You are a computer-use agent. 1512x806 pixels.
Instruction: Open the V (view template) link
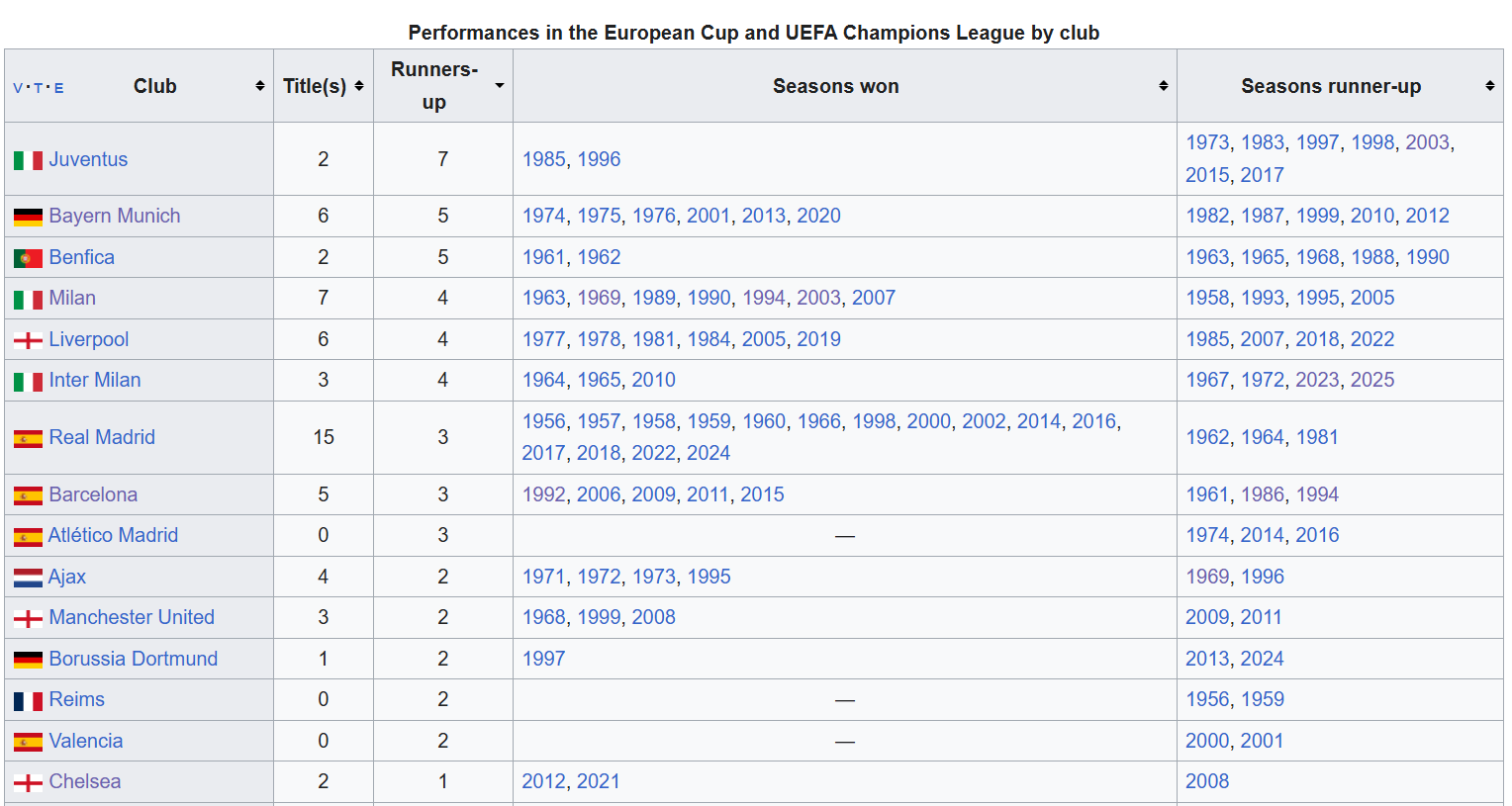pos(18,88)
